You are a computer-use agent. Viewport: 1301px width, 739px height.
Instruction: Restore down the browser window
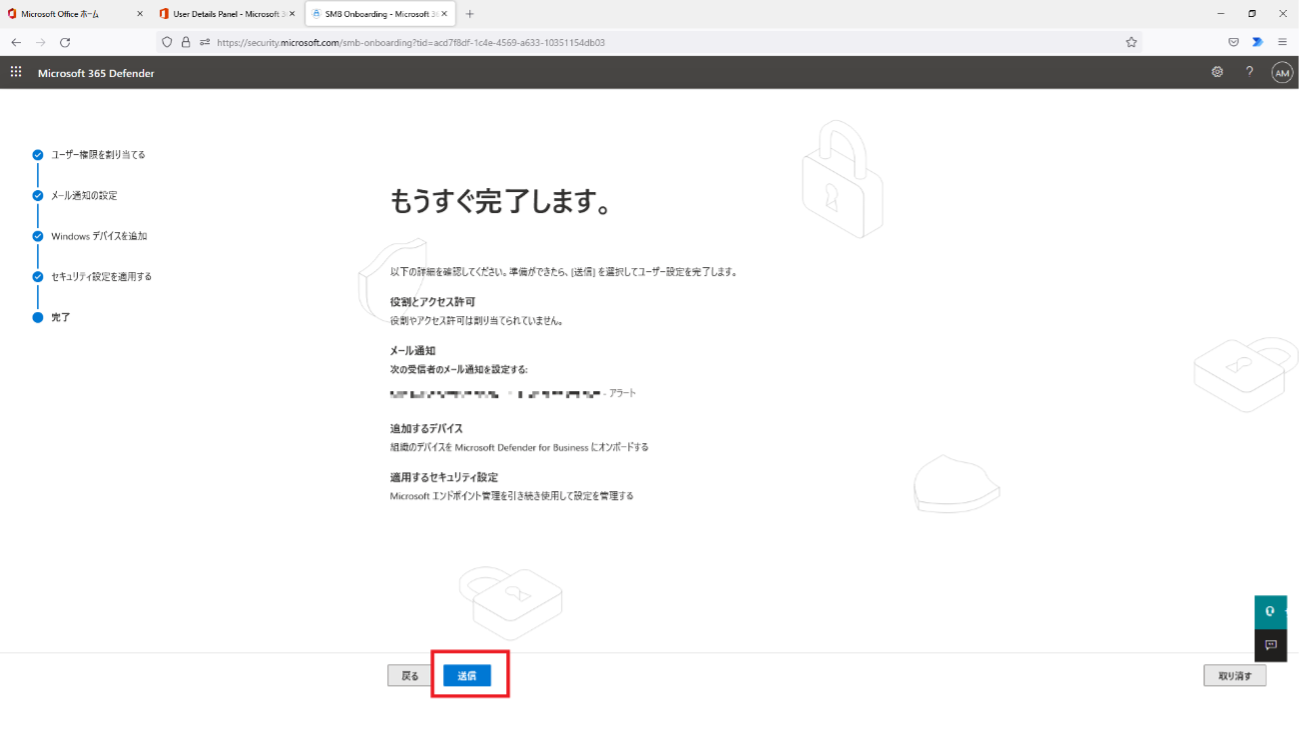(x=1252, y=14)
